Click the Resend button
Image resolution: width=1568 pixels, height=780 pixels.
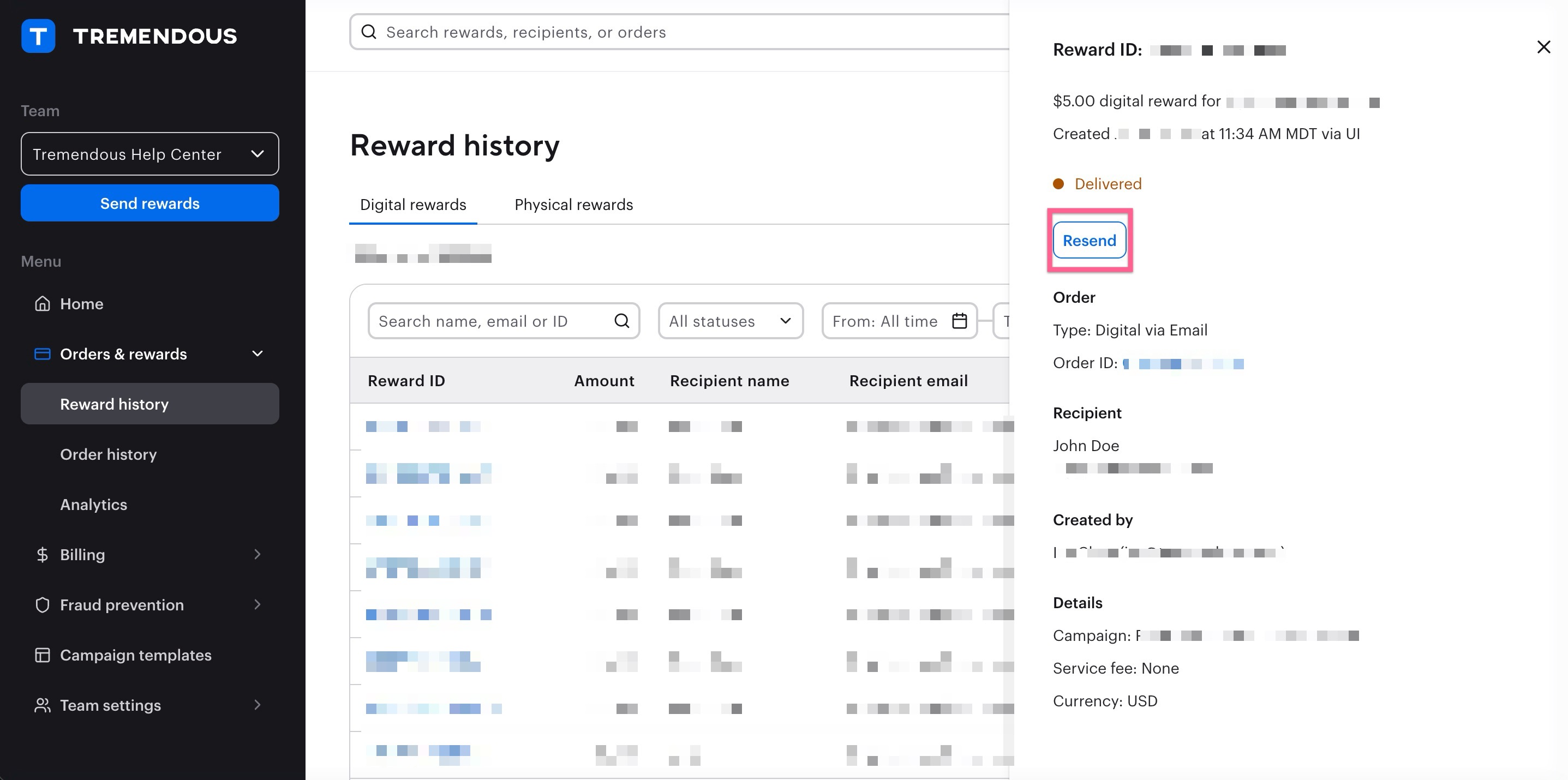(x=1089, y=241)
